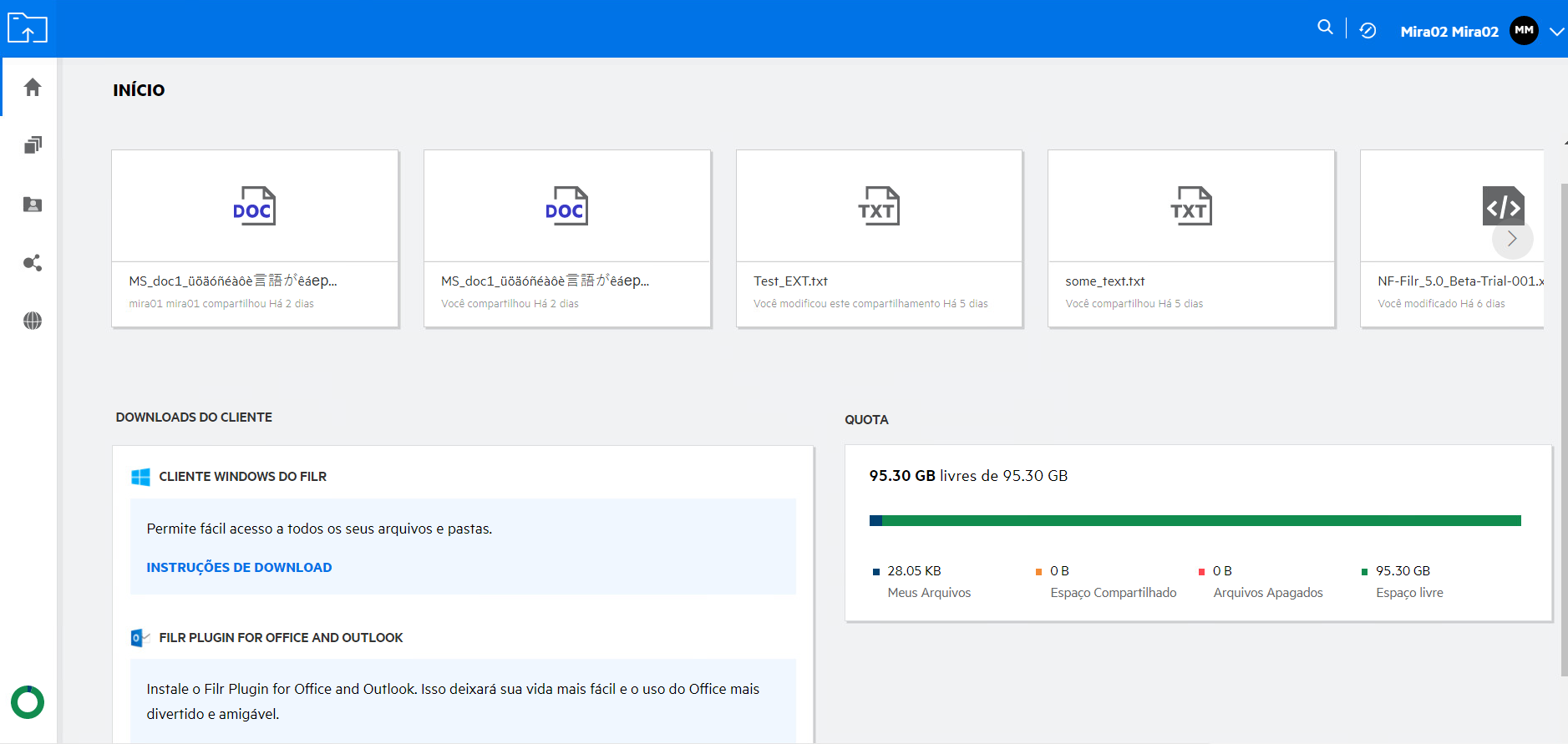
Task: Click the MM user avatar
Action: [x=1524, y=31]
